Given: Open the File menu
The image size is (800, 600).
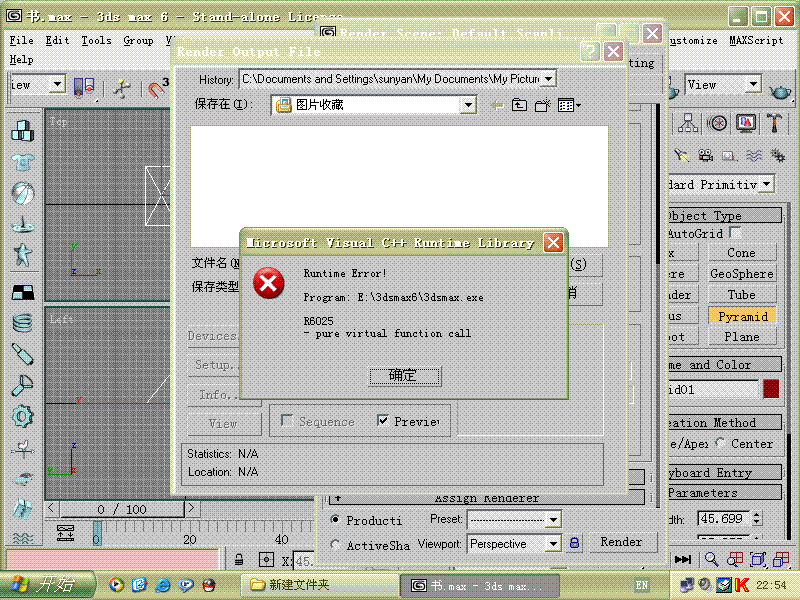Looking at the screenshot, I should (x=21, y=40).
